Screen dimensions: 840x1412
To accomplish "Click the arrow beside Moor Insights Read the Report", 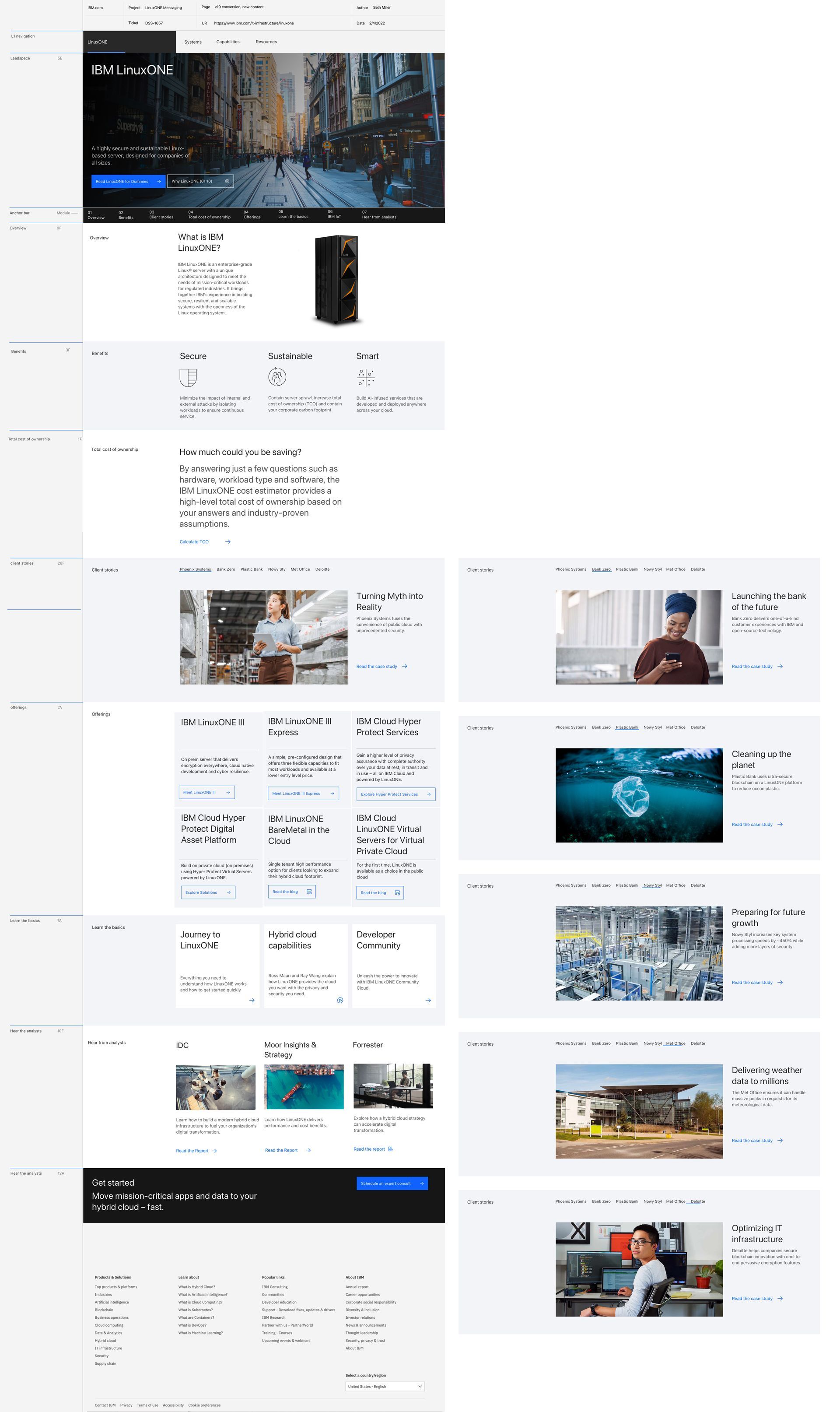I will 308,1150.
